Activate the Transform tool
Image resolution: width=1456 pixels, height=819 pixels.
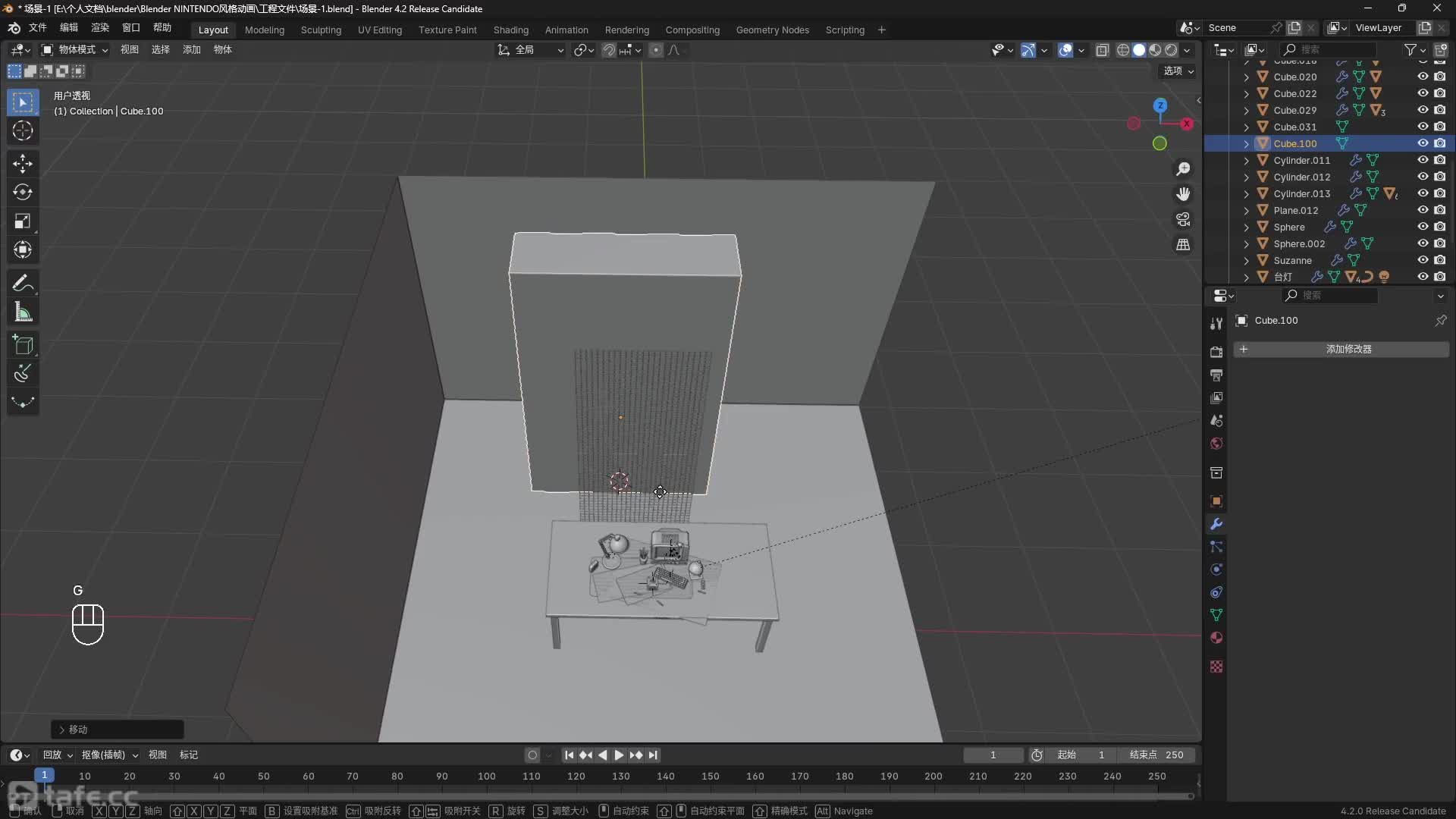coord(23,249)
